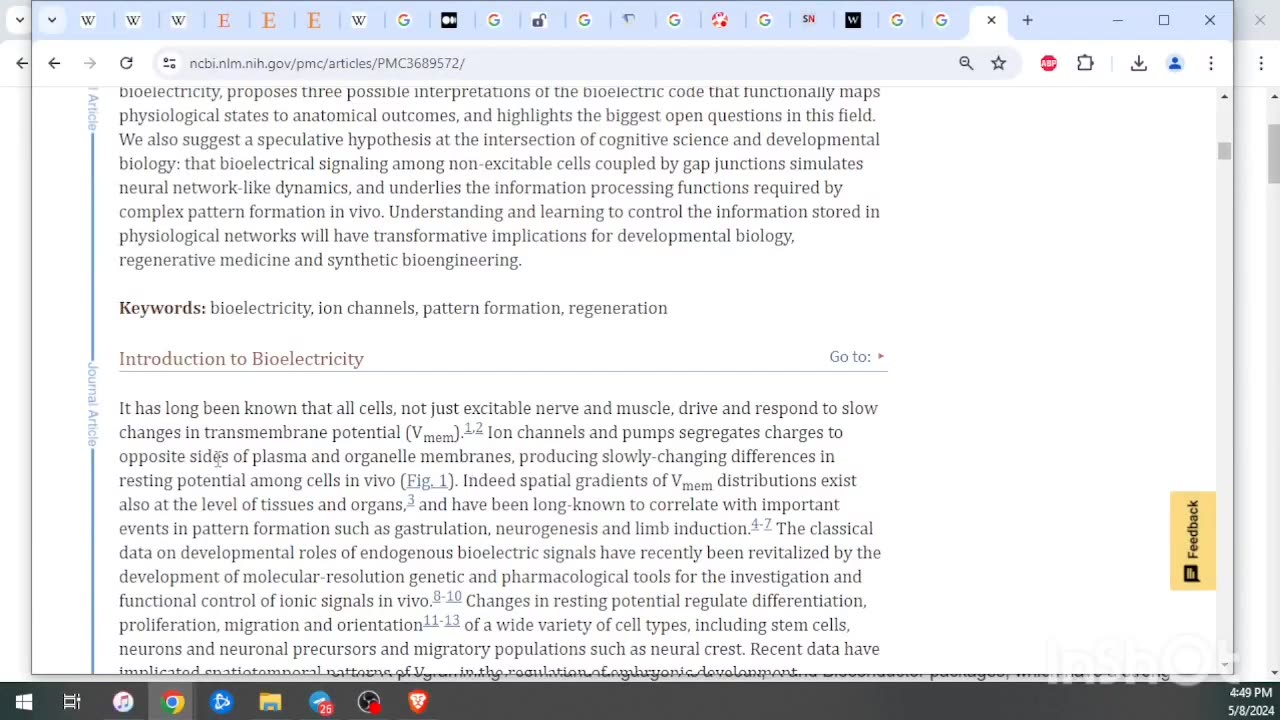Click back arrow of the background browser window

click(22, 63)
